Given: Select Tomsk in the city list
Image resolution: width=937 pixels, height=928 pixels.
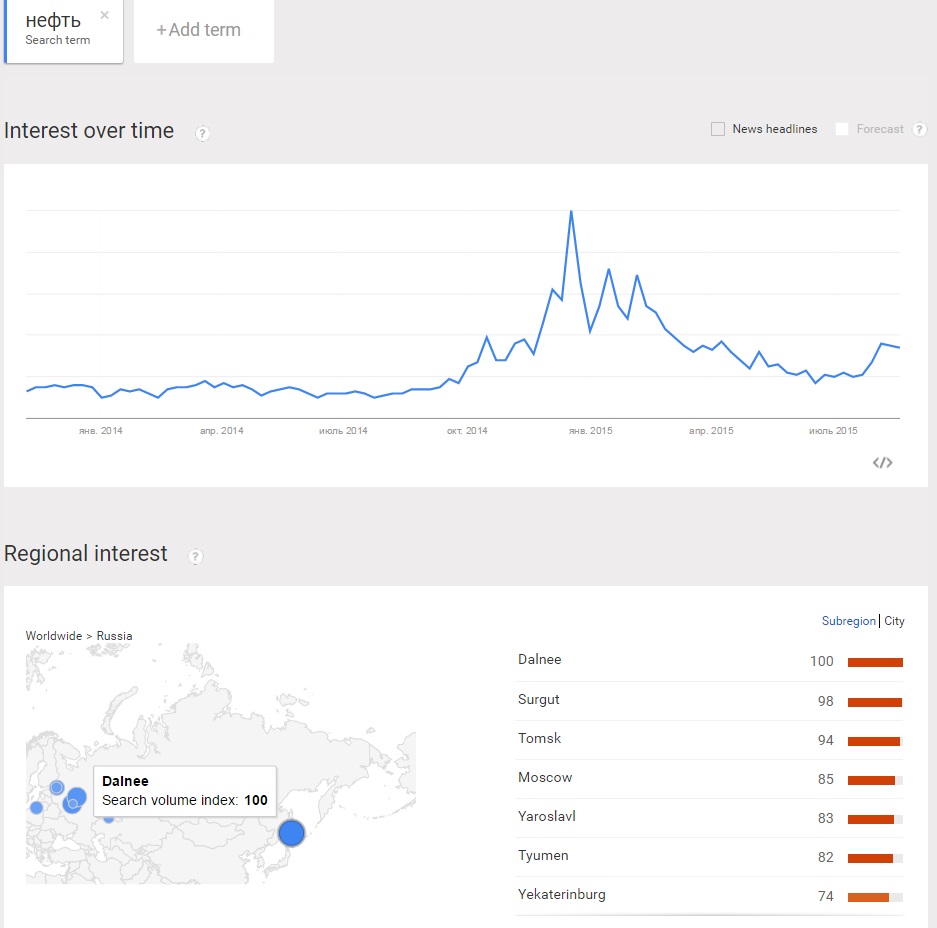Looking at the screenshot, I should click(x=540, y=739).
